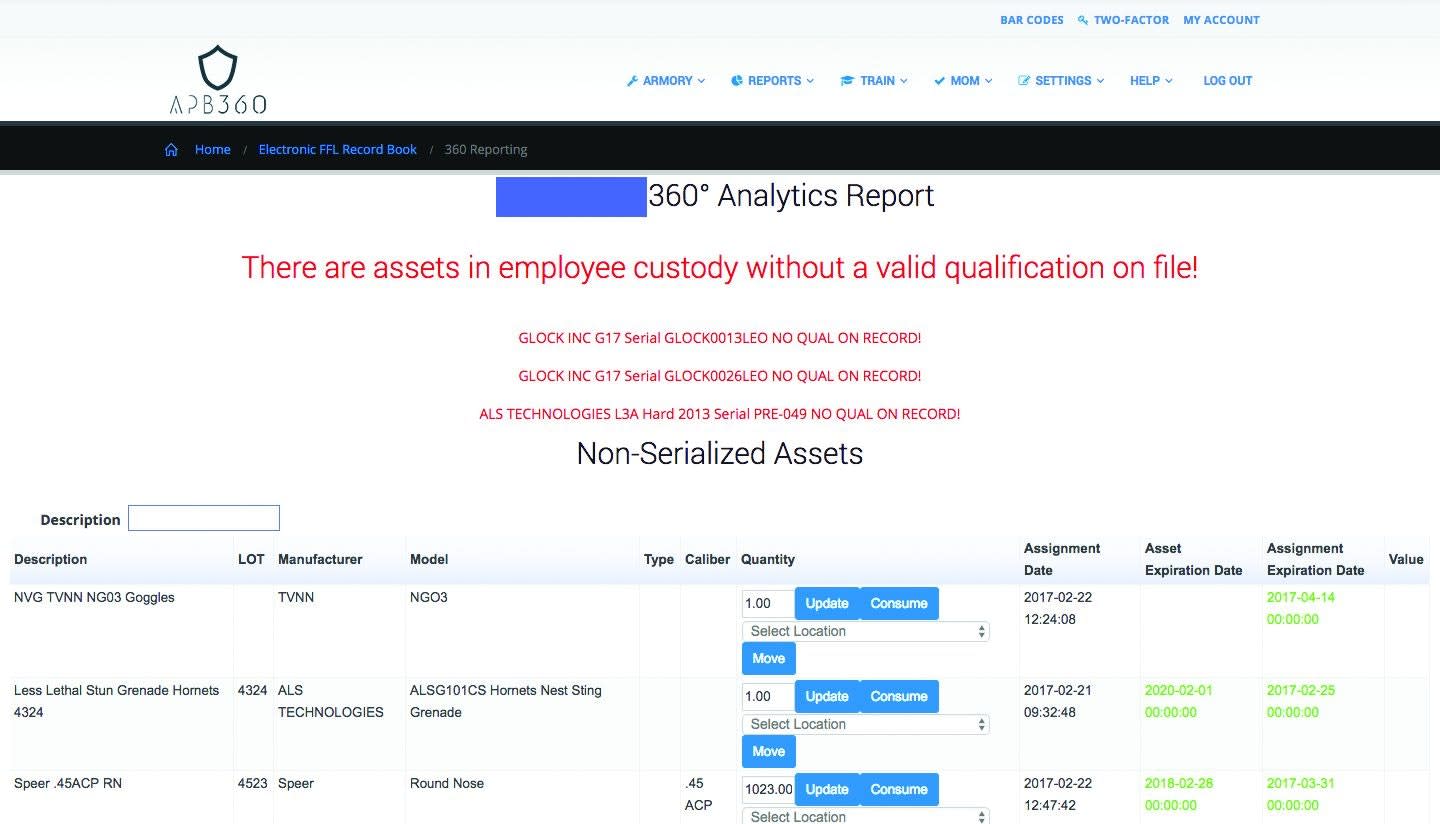Click the Description filter text field
The image size is (1440, 824).
click(204, 518)
